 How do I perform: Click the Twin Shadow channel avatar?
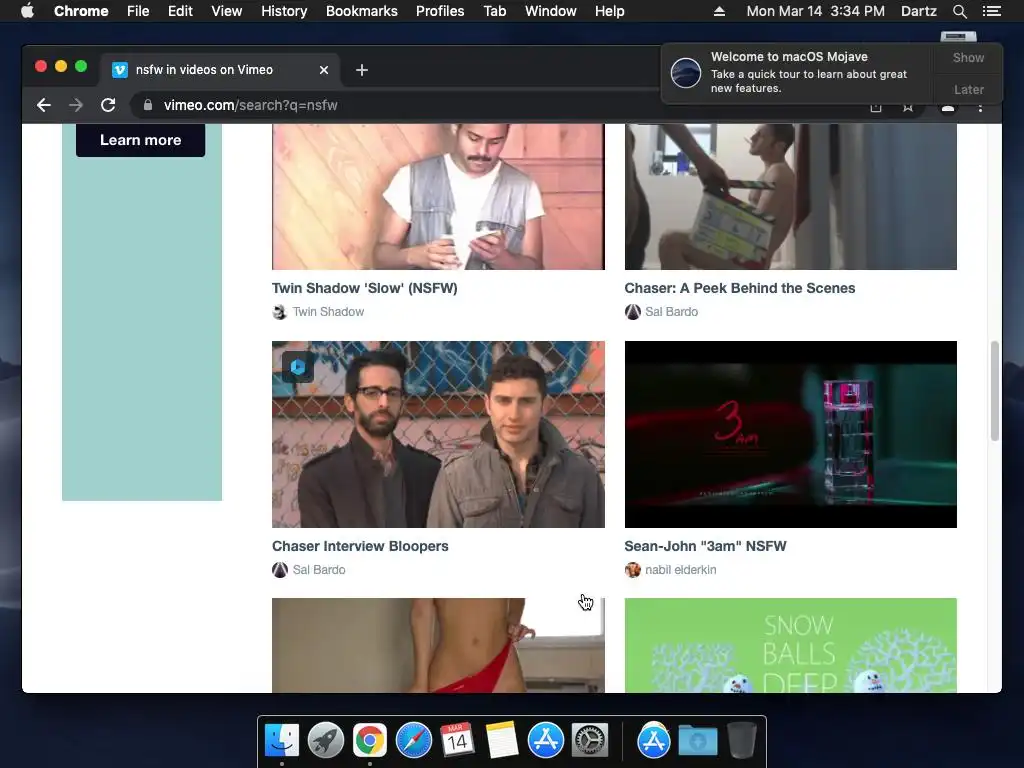pyautogui.click(x=280, y=312)
